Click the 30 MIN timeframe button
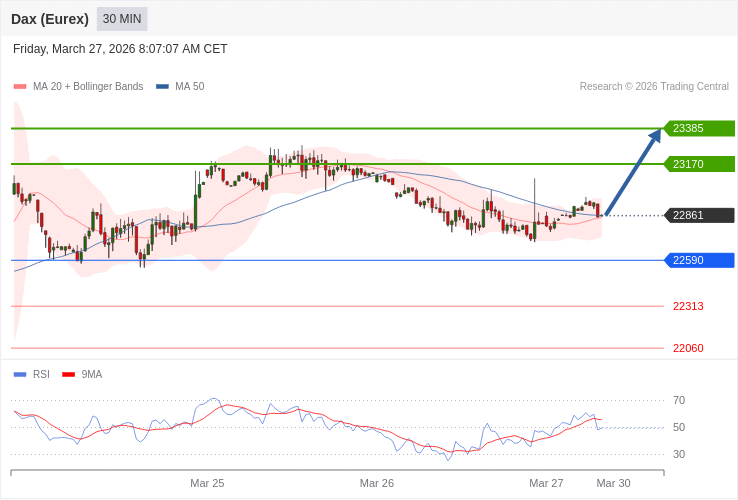Screen dimensions: 738x500 click(122, 19)
